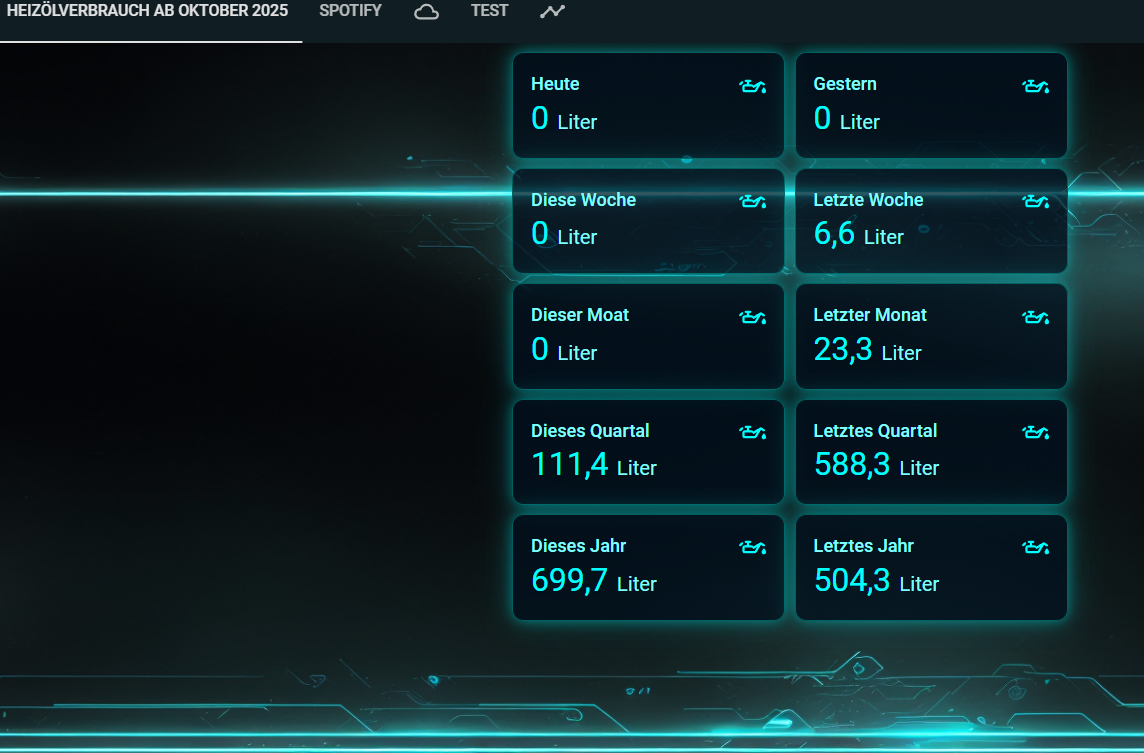Select the Gestern card title

coord(845,84)
